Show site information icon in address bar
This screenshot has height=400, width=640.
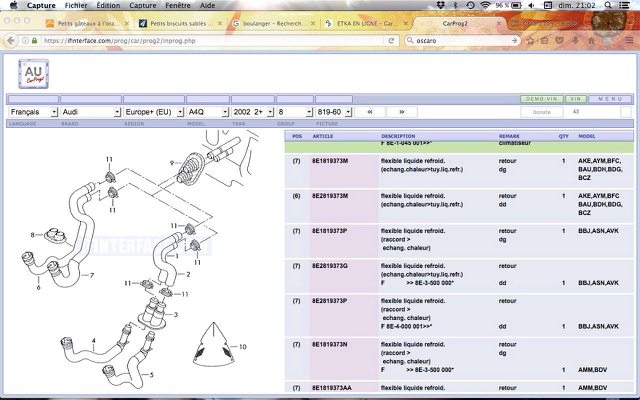pyautogui.click(x=25, y=40)
